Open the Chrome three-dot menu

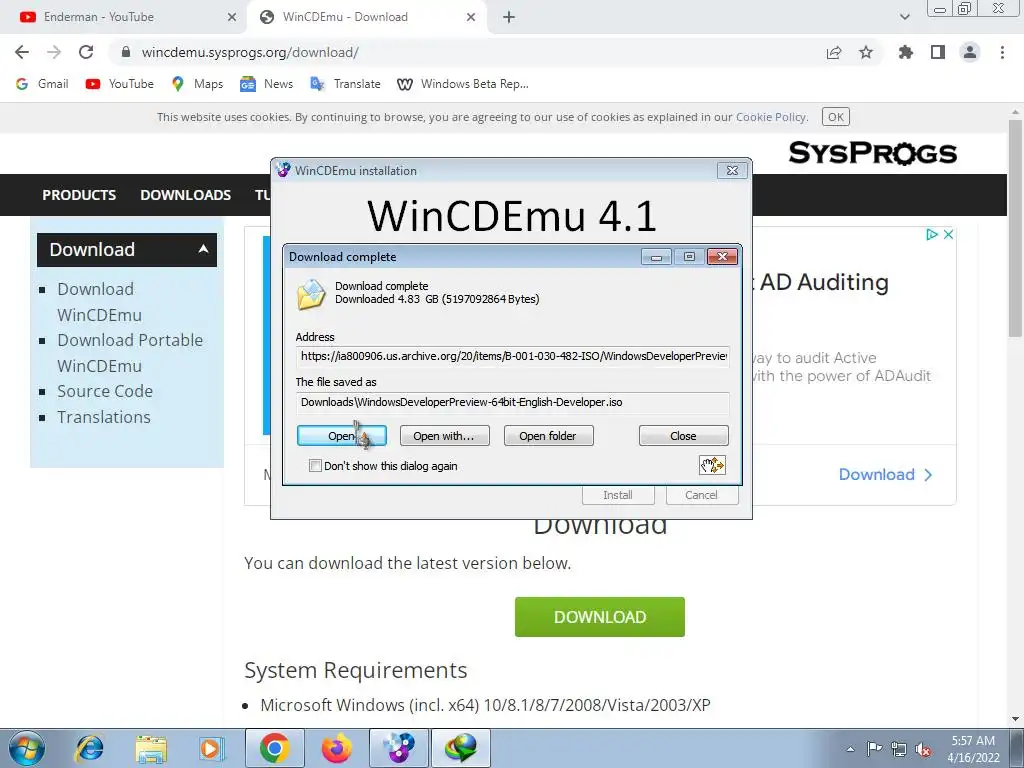coord(1002,52)
